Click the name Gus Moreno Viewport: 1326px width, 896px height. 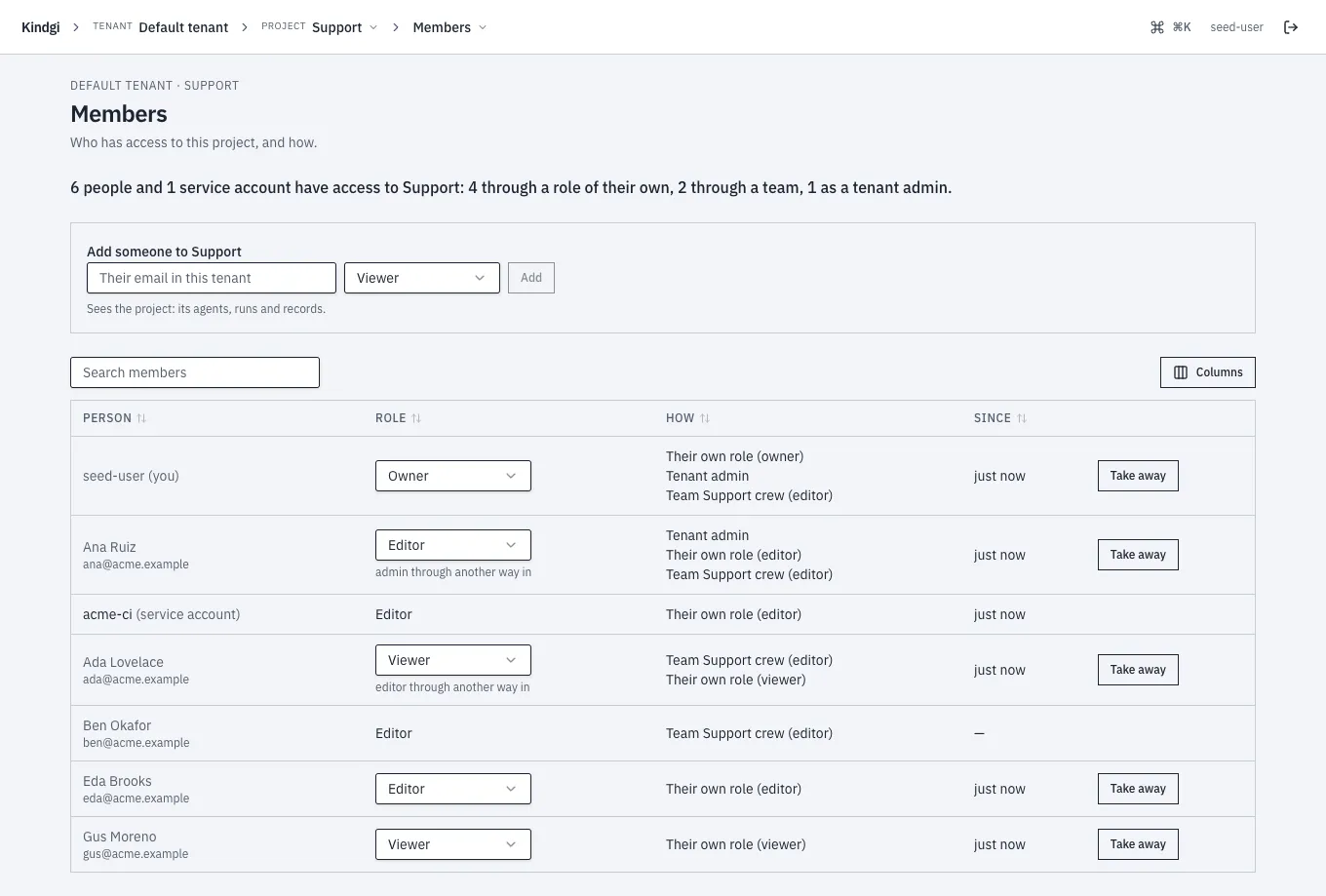tap(119, 837)
